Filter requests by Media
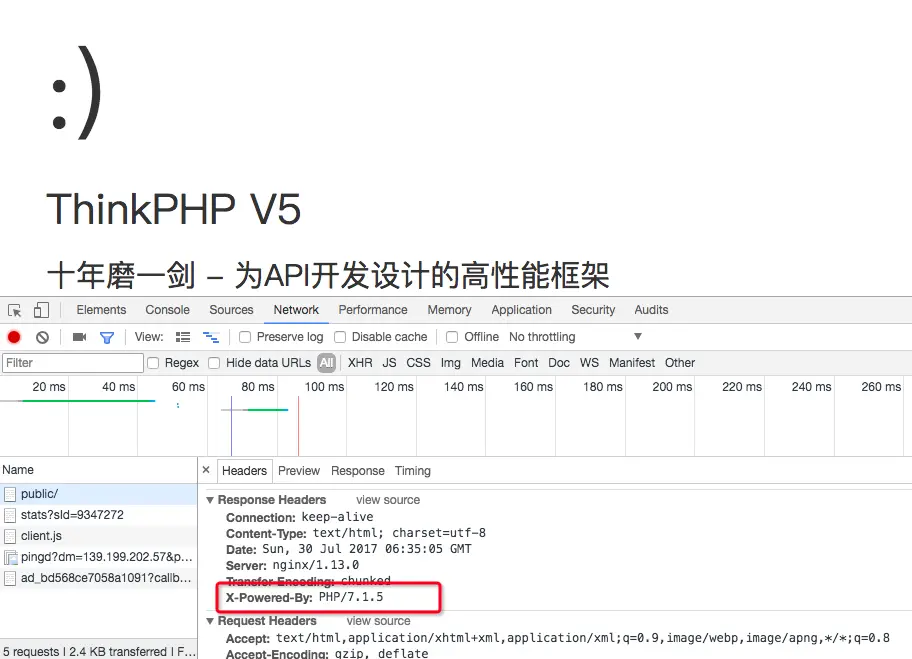Image resolution: width=912 pixels, height=659 pixels. (x=487, y=363)
